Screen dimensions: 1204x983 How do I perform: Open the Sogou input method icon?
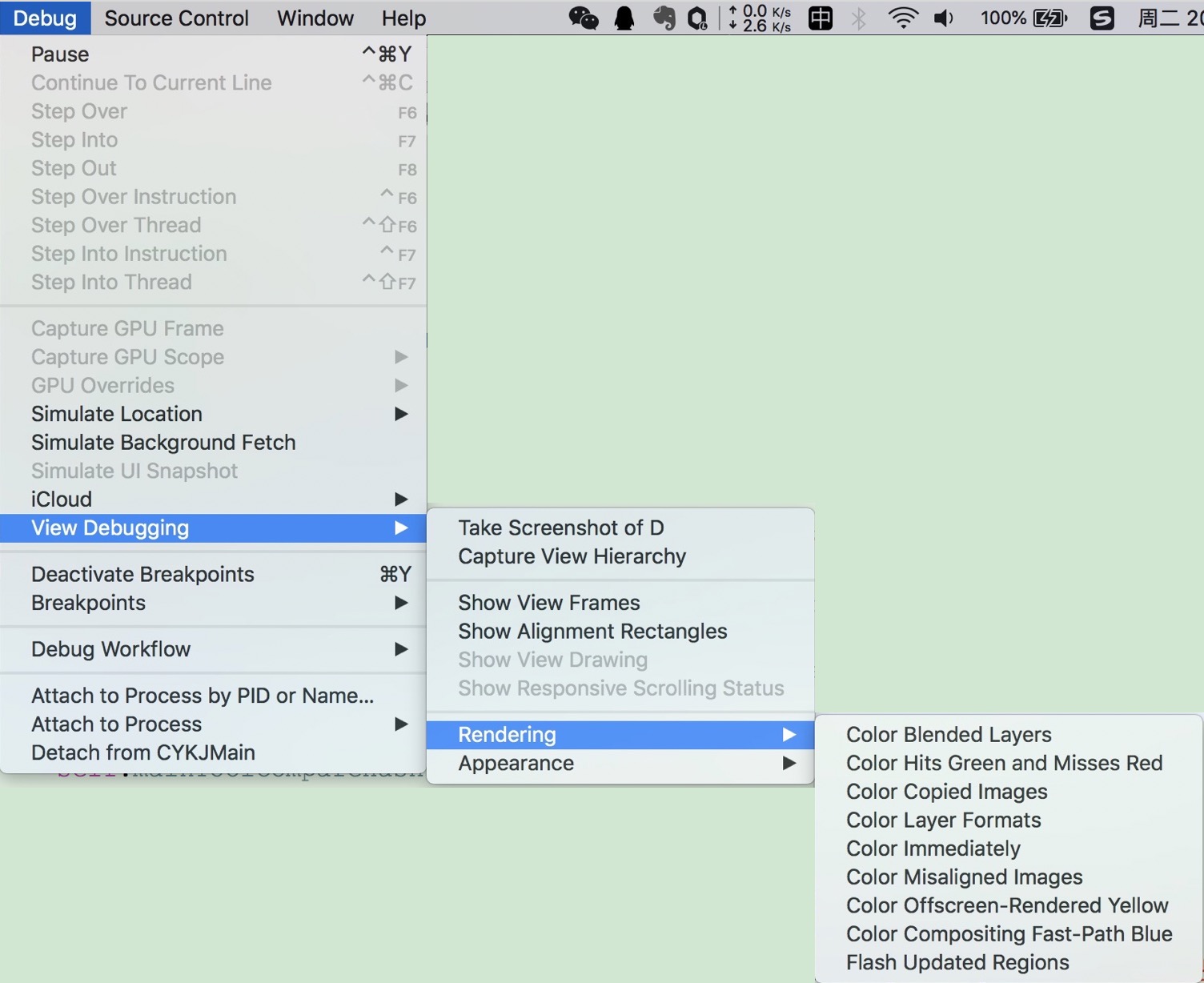1102,18
